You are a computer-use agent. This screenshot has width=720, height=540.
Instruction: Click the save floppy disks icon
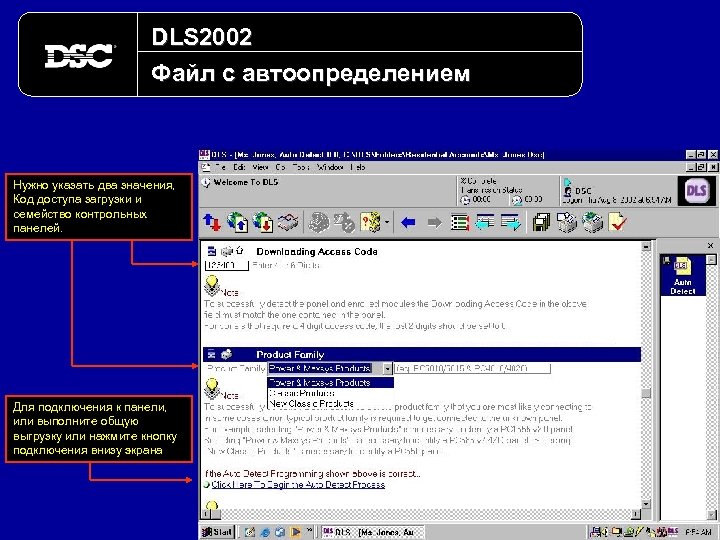(x=541, y=223)
